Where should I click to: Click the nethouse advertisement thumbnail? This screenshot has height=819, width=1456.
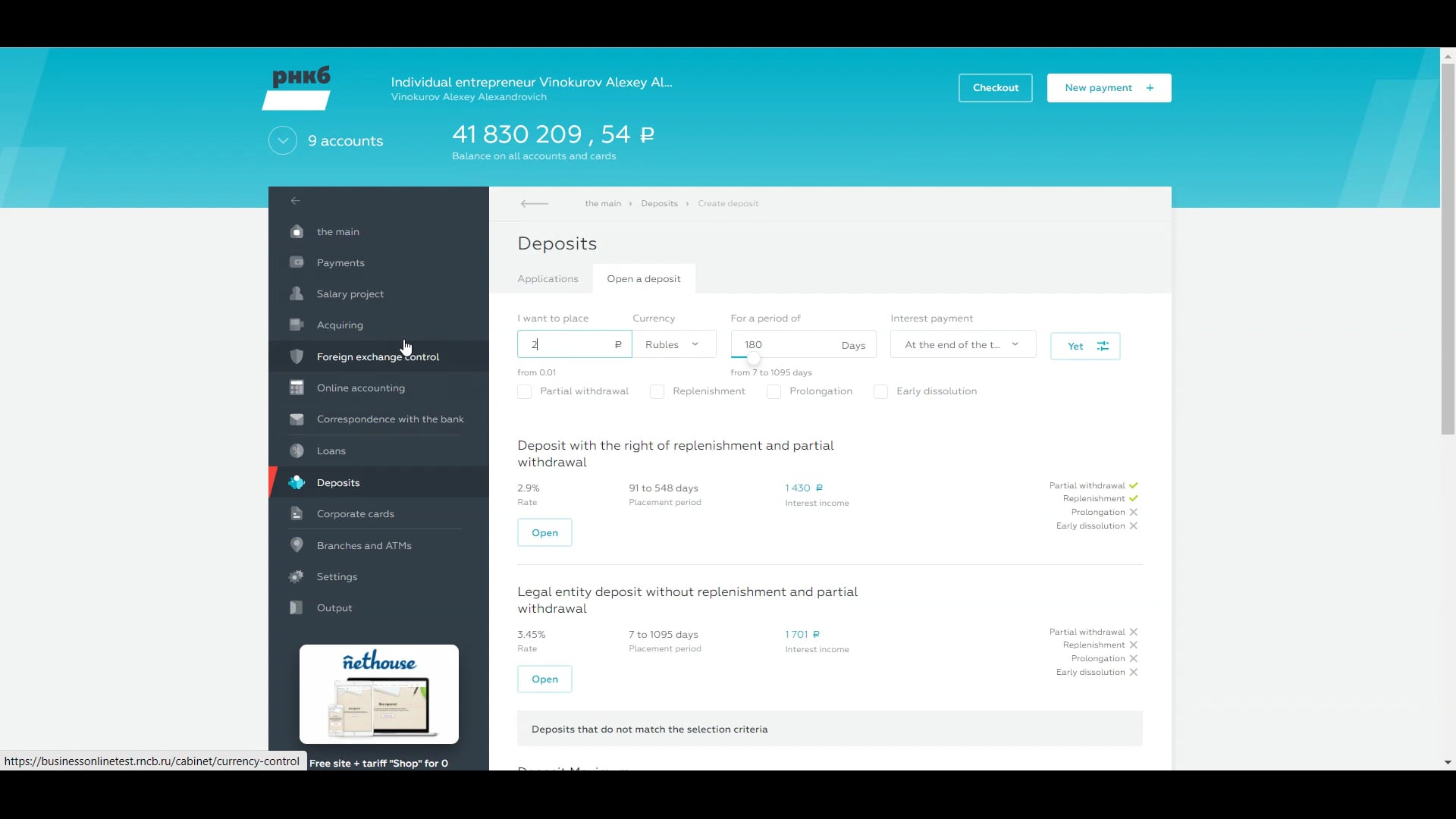click(379, 694)
